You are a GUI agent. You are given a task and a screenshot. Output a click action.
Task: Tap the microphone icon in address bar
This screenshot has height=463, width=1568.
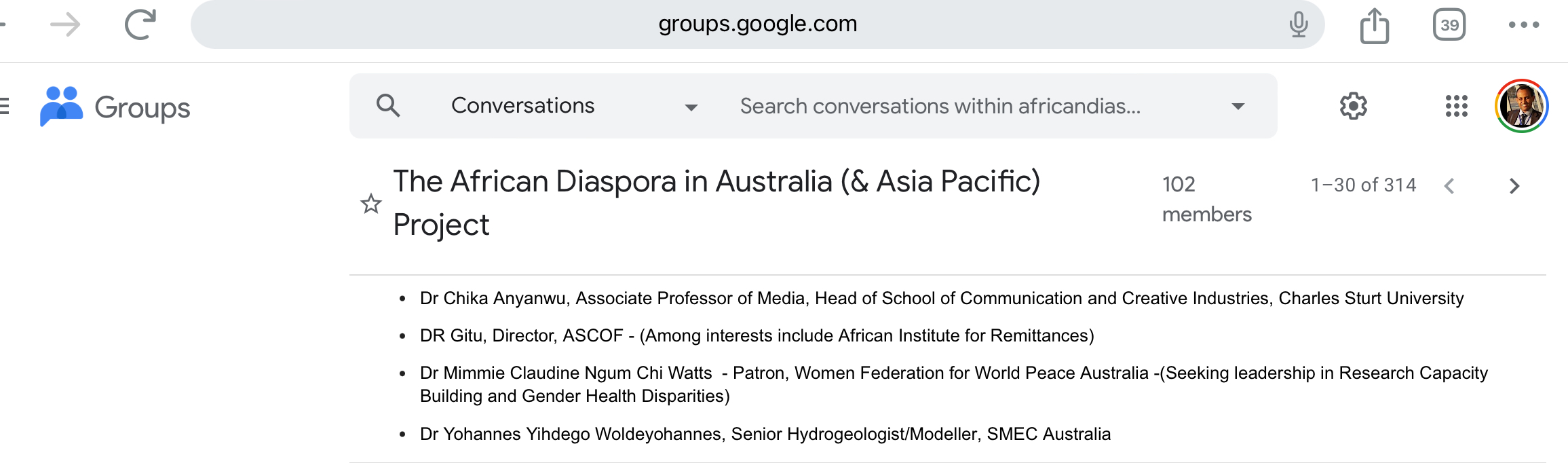[1298, 24]
